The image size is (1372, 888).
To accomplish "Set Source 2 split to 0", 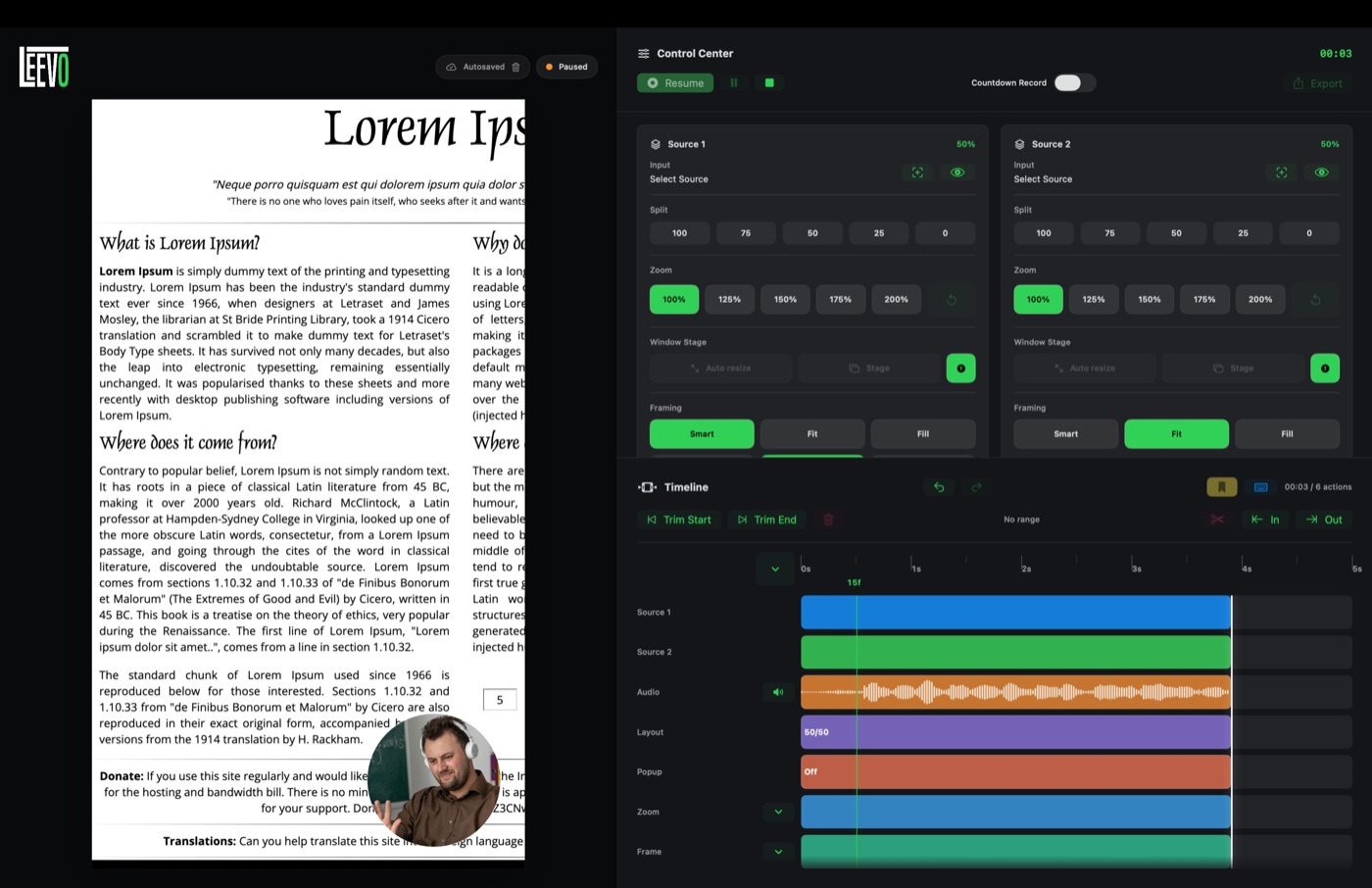I will (x=1309, y=233).
